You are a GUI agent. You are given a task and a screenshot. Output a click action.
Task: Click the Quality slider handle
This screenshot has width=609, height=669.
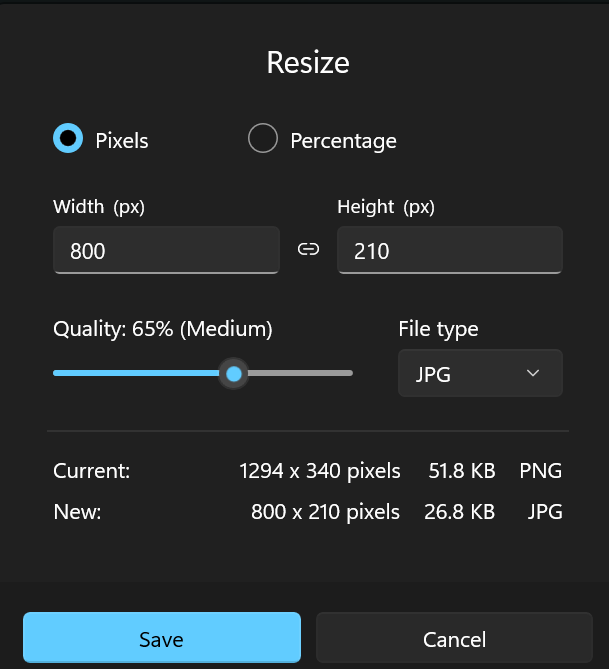tap(234, 373)
